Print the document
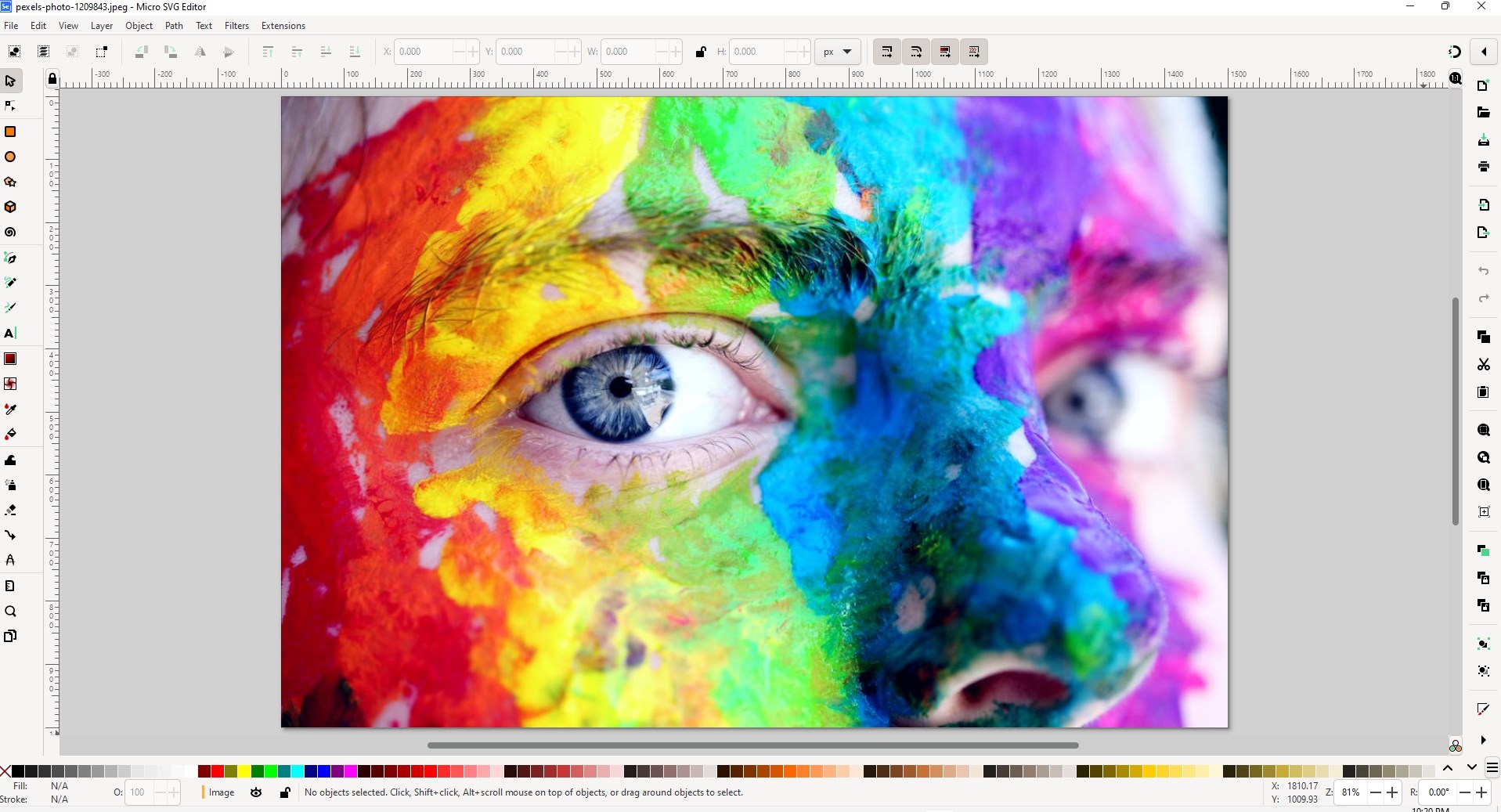Screen dimensions: 1501x812 coord(1483,167)
